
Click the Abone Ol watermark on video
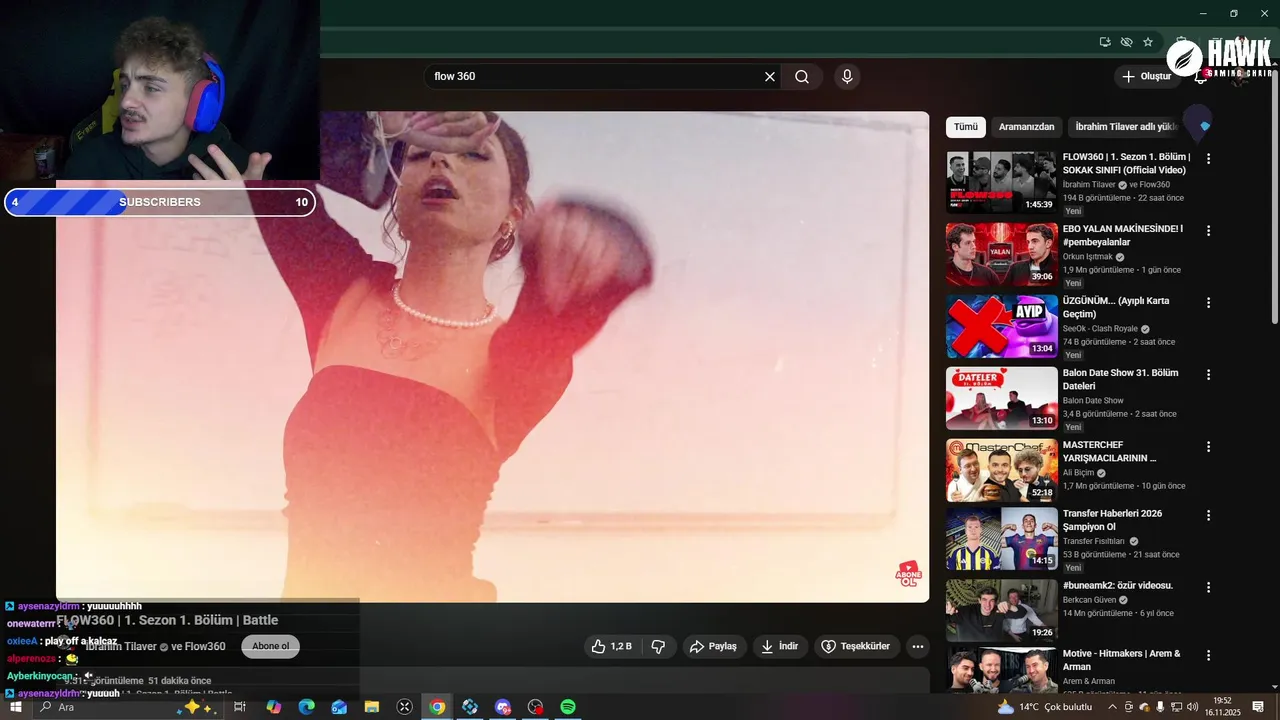coord(908,574)
